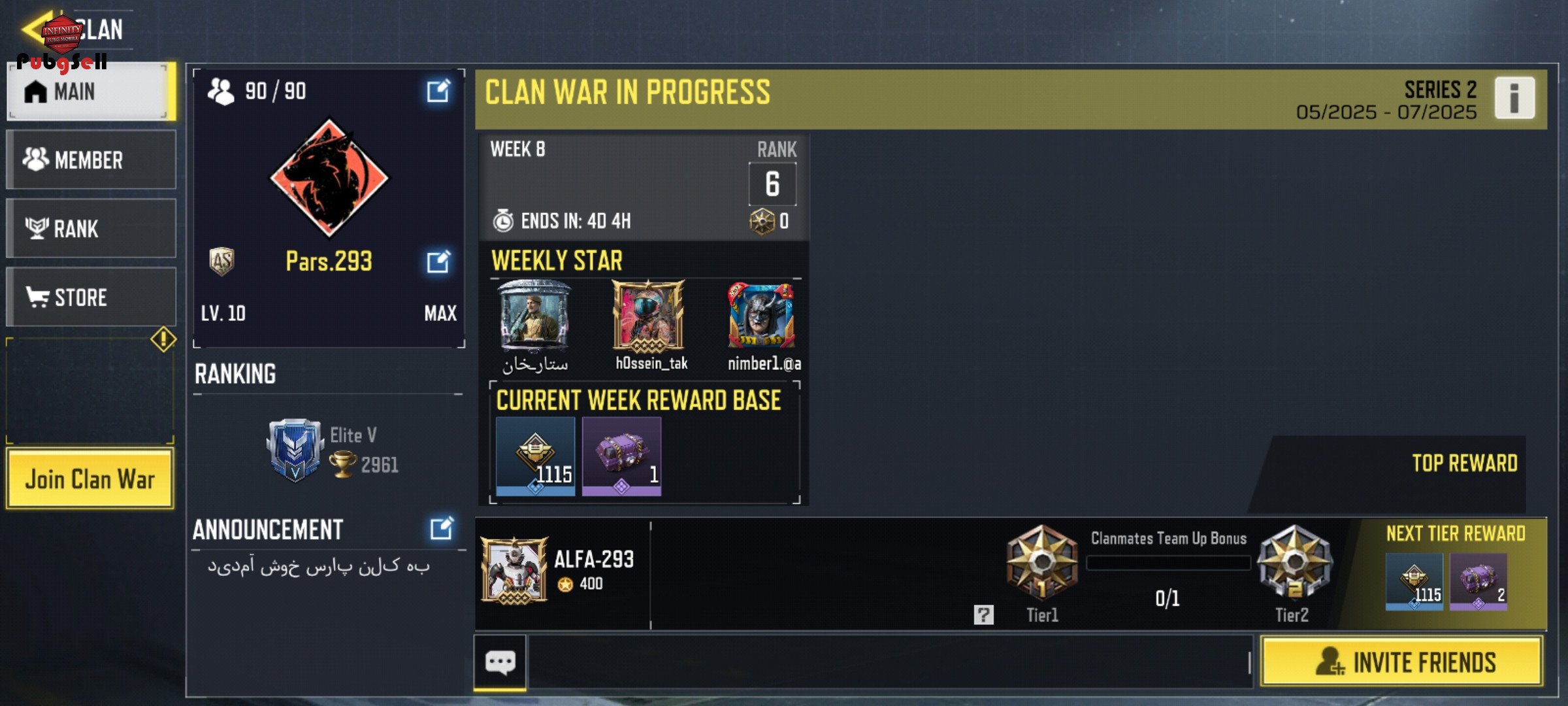Select the Tier1 medal badge

click(x=1042, y=563)
